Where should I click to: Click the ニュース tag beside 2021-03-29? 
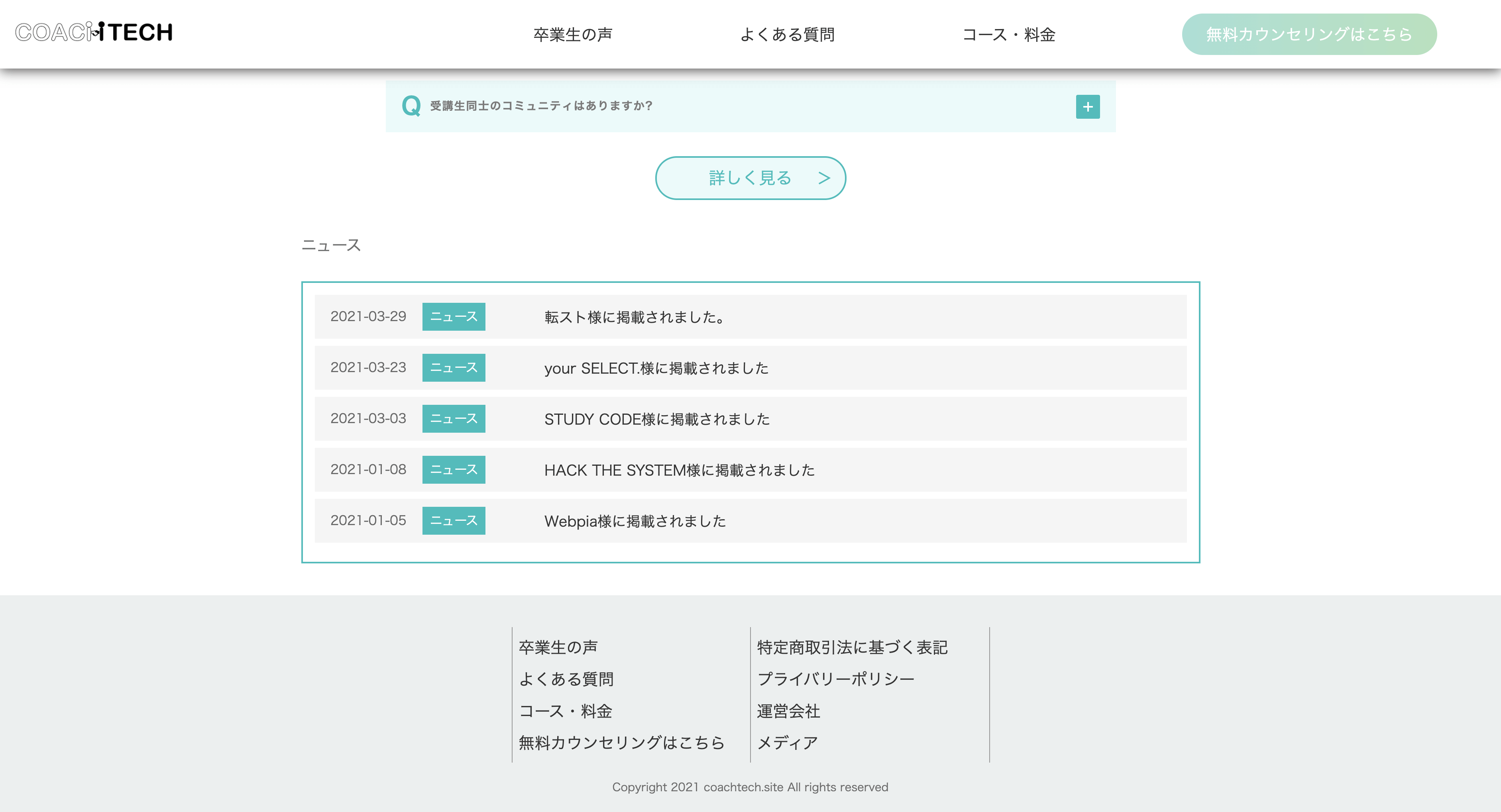(453, 317)
